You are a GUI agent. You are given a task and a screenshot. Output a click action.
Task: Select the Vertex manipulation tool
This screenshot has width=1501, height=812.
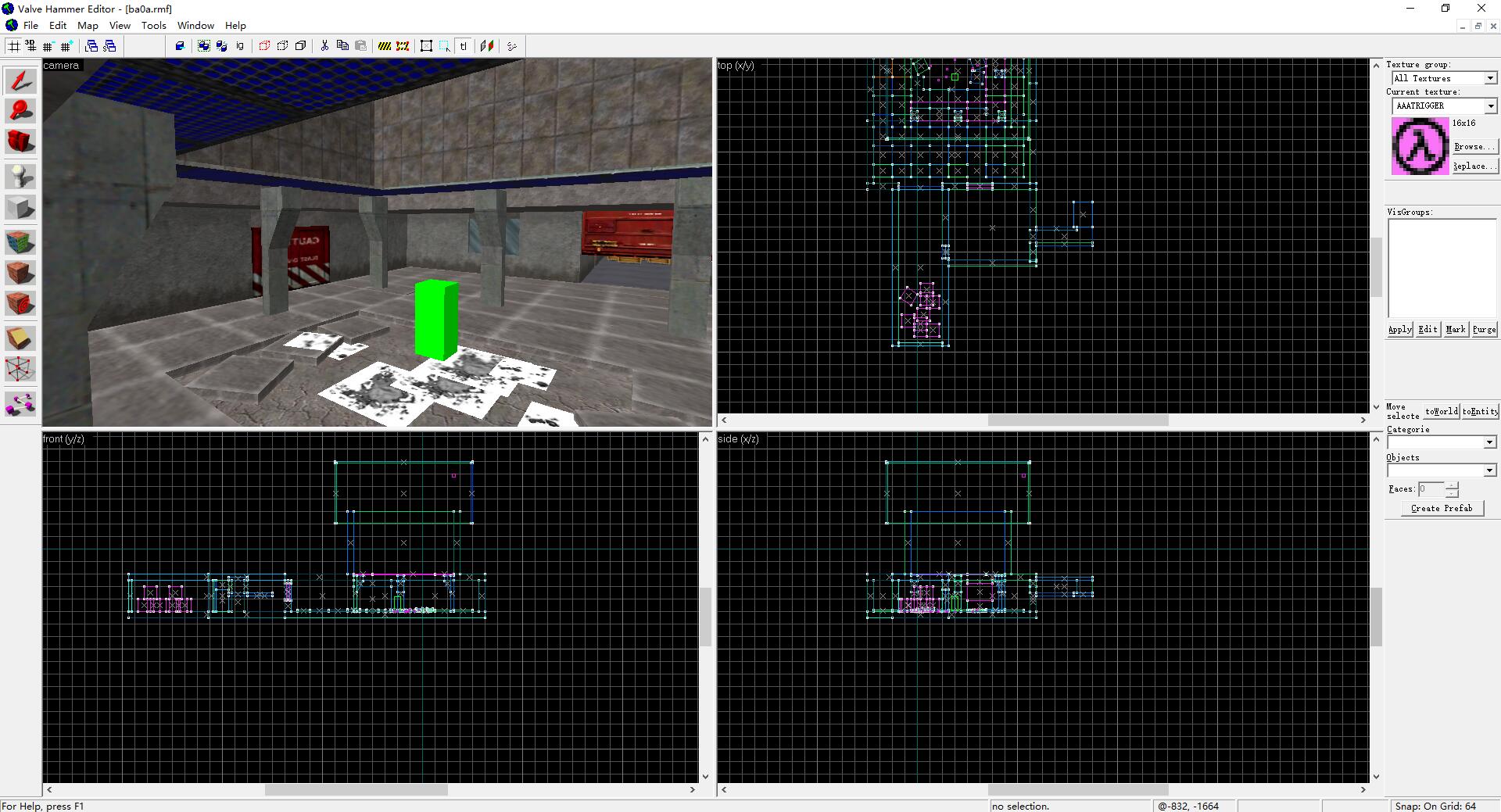pos(20,369)
